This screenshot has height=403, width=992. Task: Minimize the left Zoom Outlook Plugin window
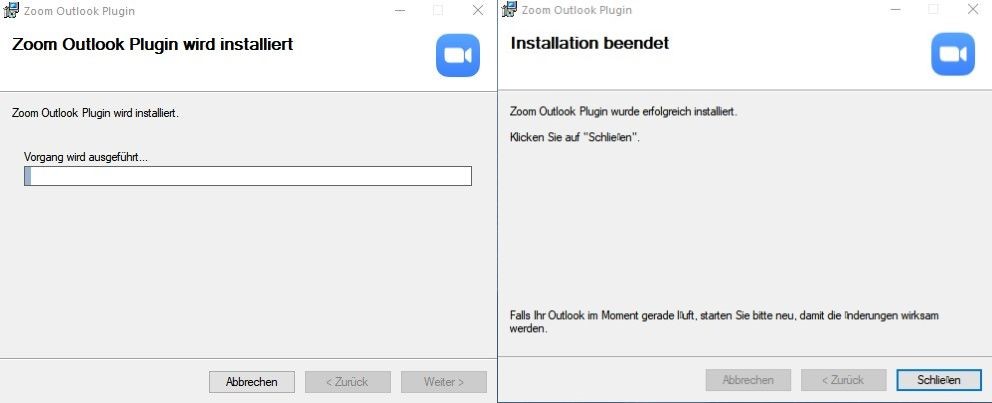400,11
